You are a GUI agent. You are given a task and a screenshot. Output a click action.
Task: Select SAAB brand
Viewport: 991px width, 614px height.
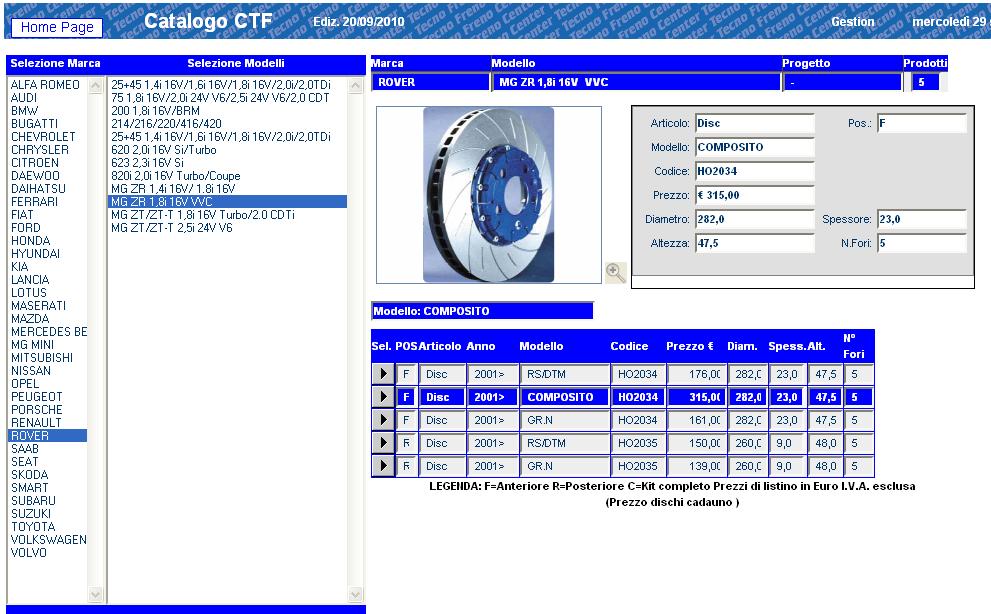pos(25,449)
